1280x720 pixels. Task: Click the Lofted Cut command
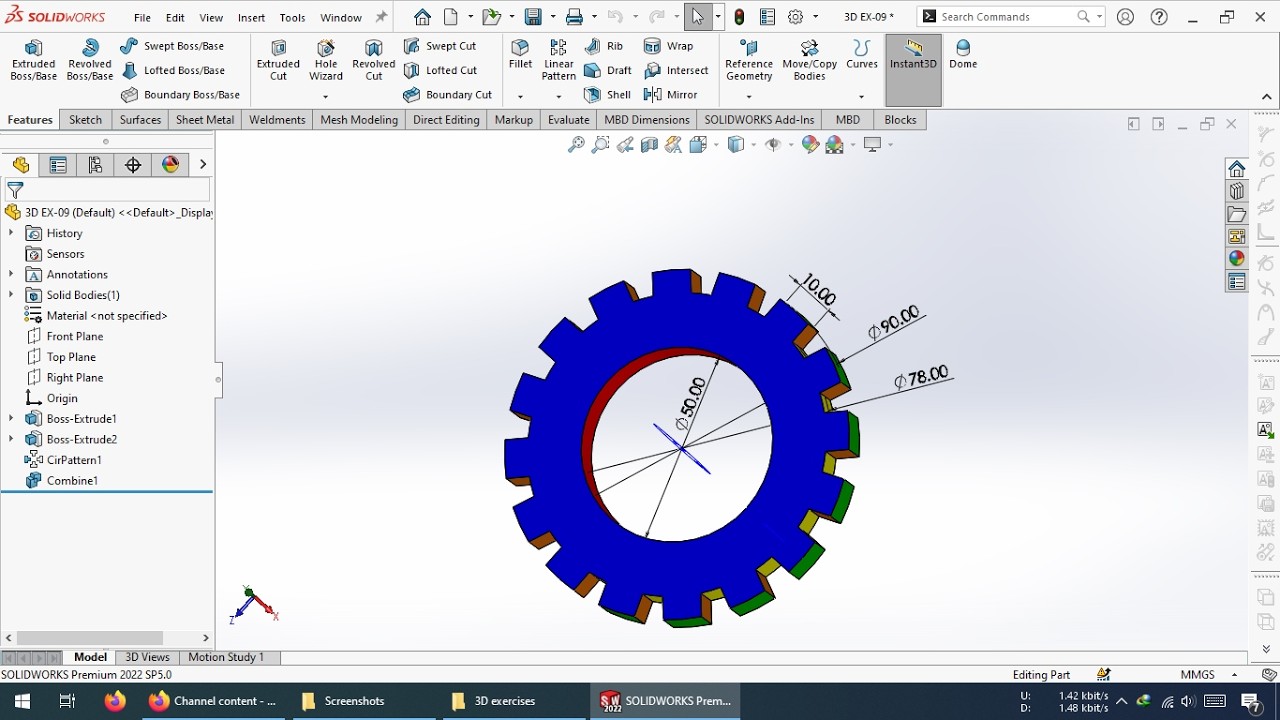(x=440, y=70)
